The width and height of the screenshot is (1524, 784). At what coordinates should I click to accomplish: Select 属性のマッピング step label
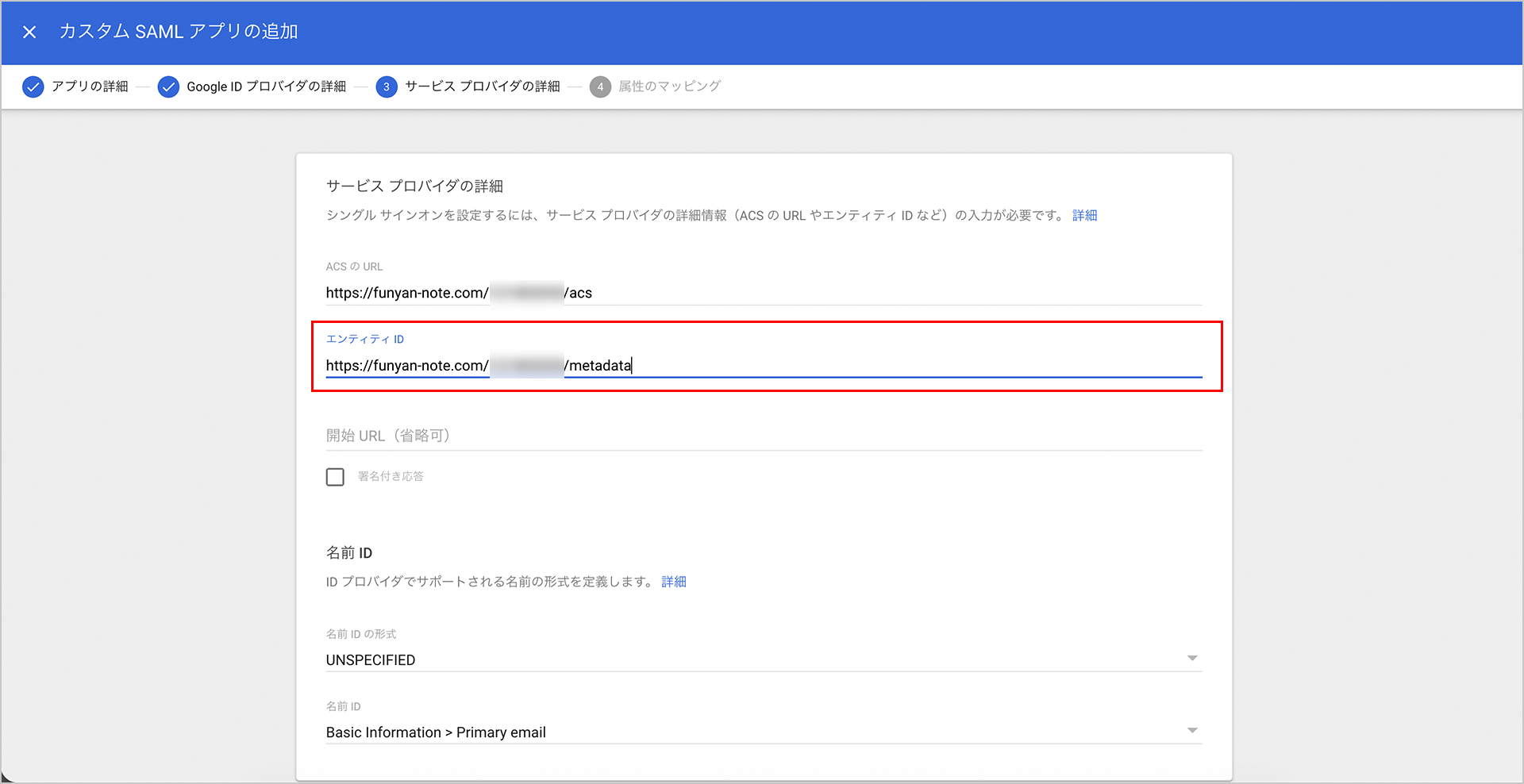click(x=669, y=86)
